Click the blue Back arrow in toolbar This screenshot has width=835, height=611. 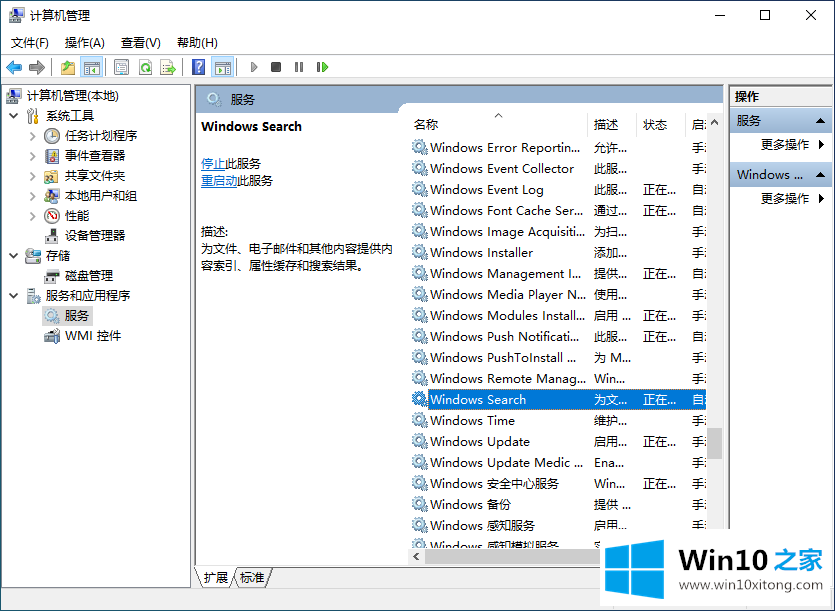pos(14,67)
